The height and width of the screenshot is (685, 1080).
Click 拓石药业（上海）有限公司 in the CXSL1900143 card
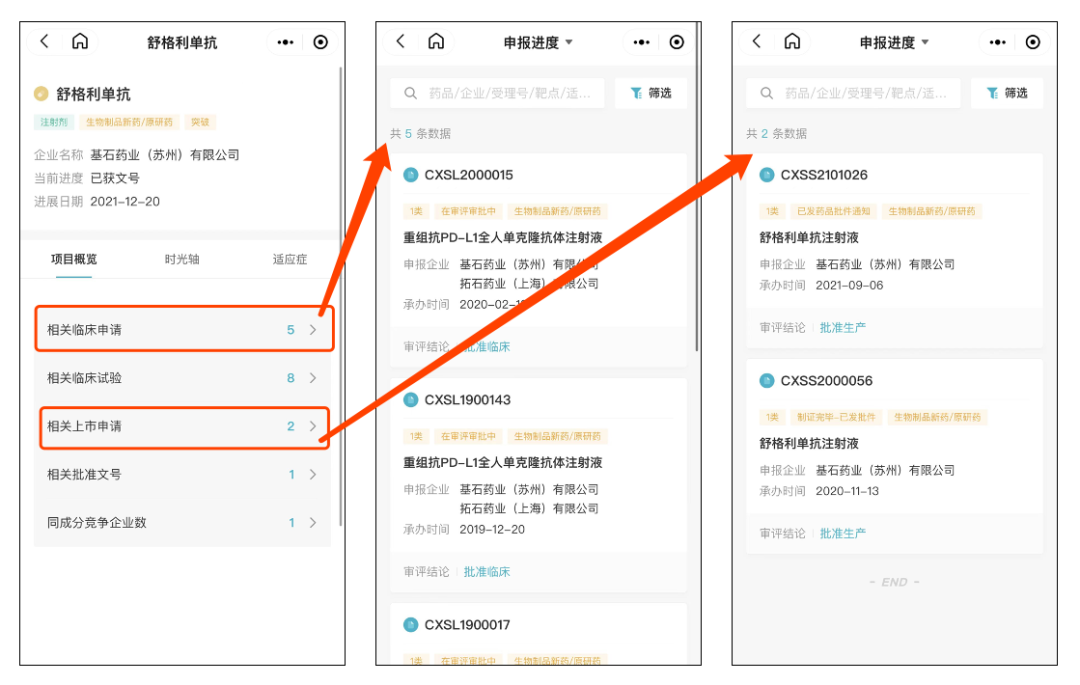(x=529, y=509)
